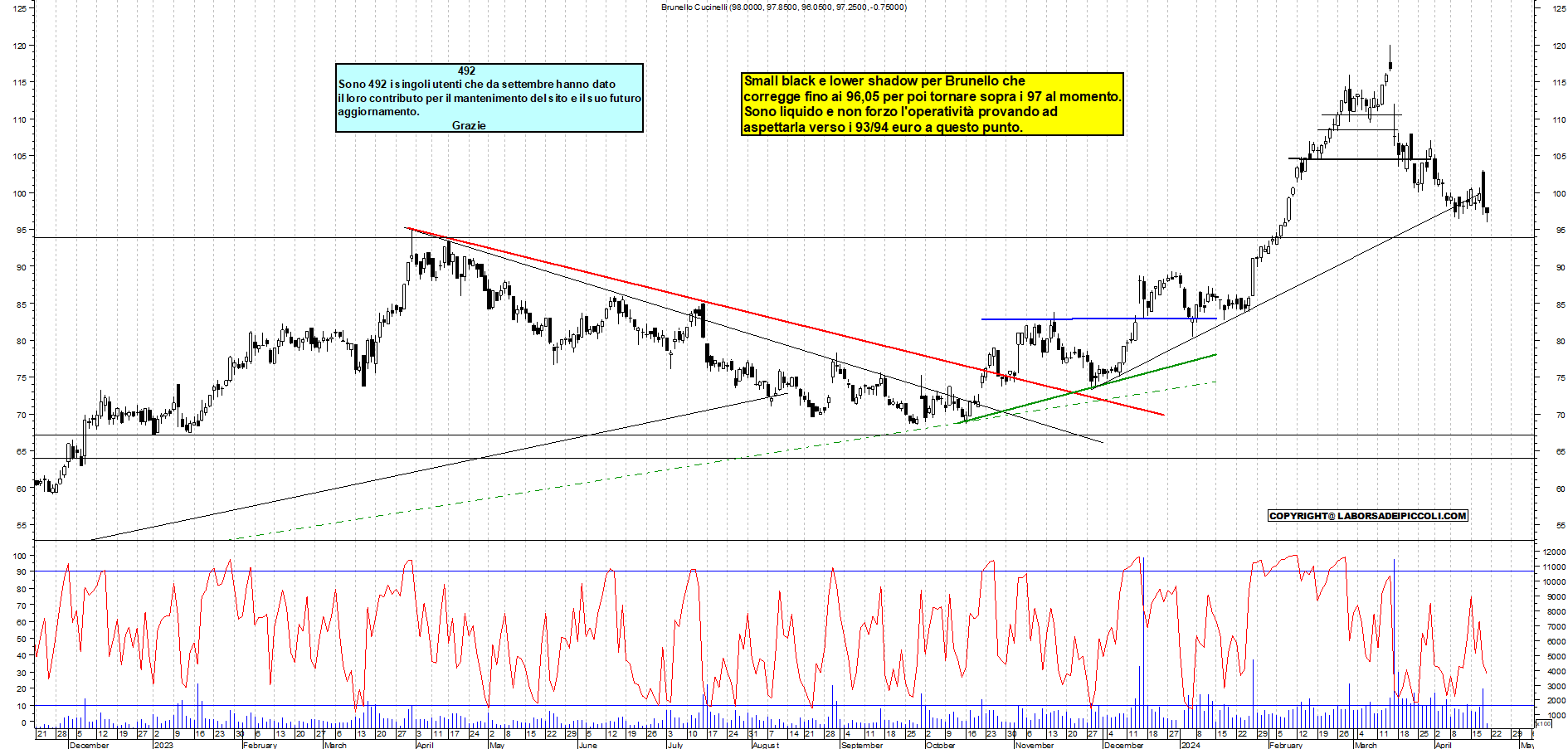Image resolution: width=1568 pixels, height=749 pixels.
Task: Click the "Grazie" text in cyan box
Action: (469, 125)
